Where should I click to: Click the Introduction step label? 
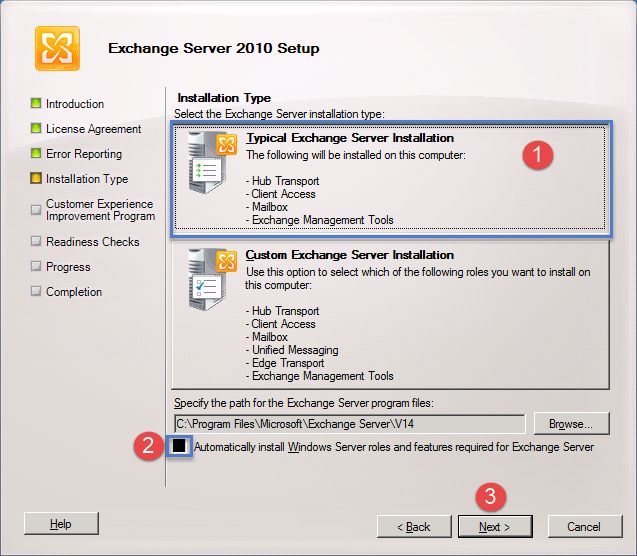(x=75, y=104)
